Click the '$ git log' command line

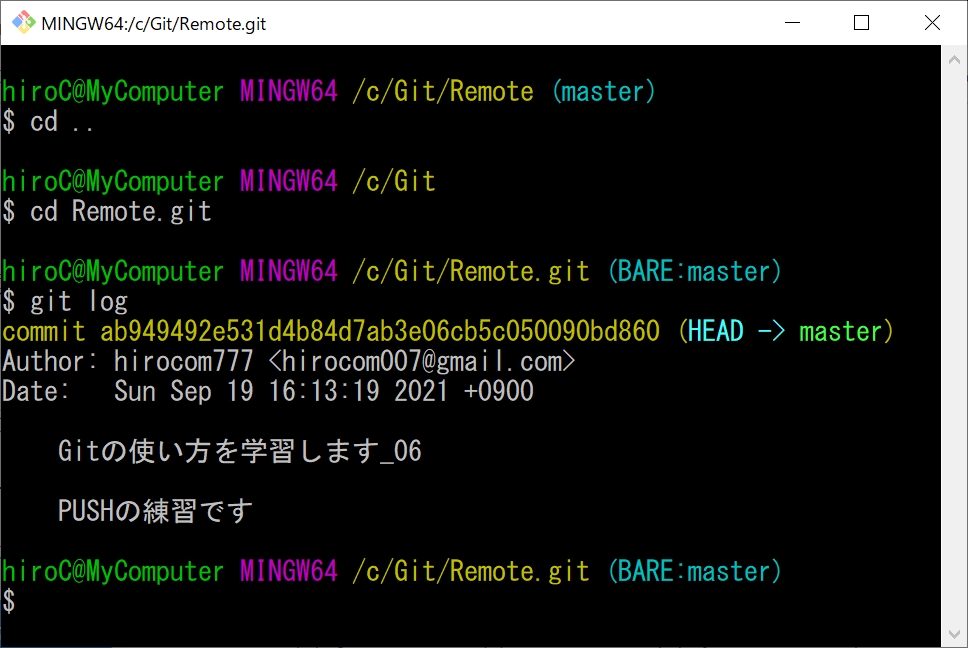65,302
